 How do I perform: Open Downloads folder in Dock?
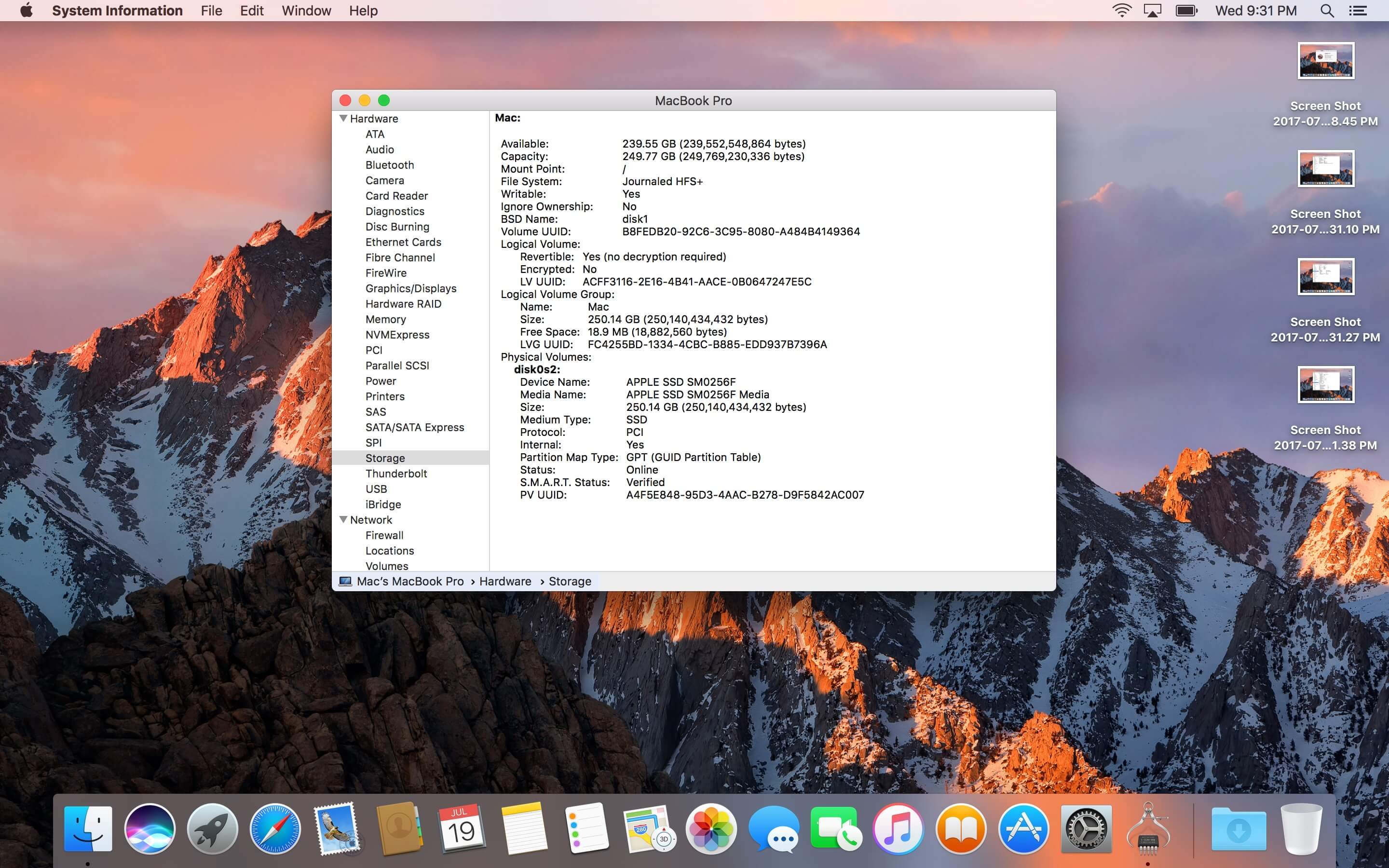tap(1239, 828)
